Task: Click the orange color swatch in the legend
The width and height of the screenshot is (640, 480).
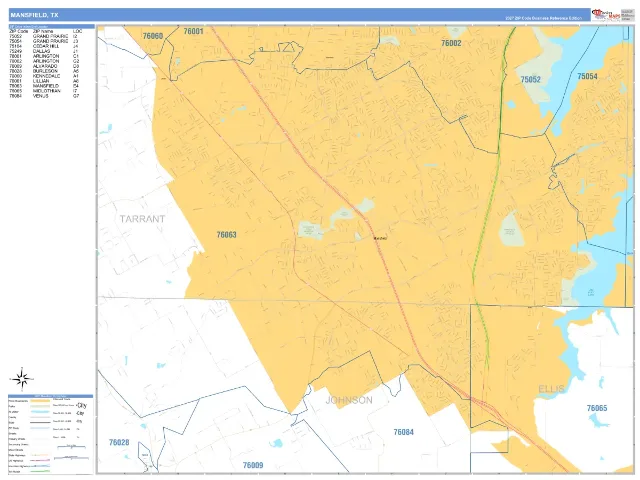Action: (40, 401)
